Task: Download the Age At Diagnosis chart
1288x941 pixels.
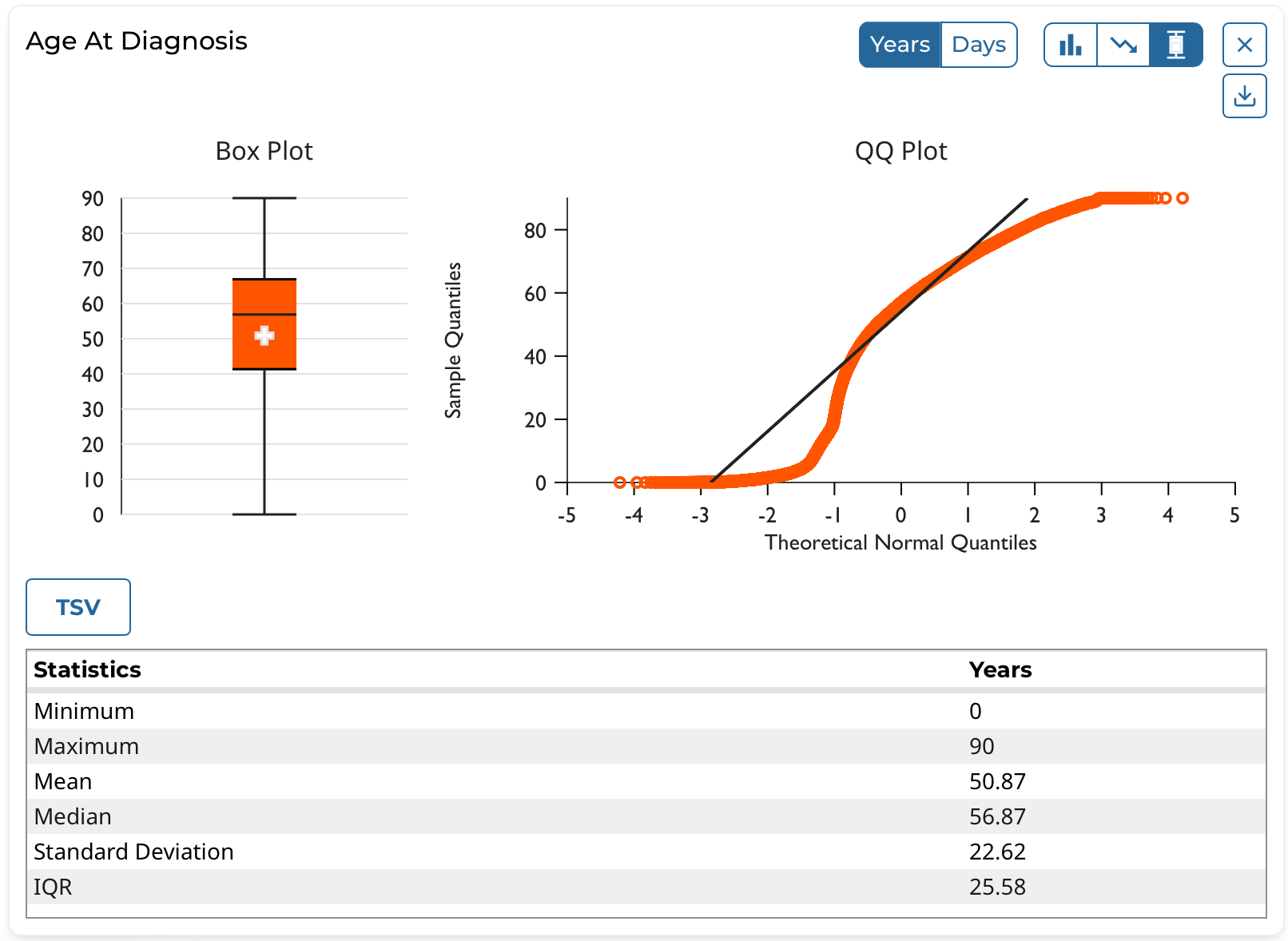Action: [x=1244, y=96]
